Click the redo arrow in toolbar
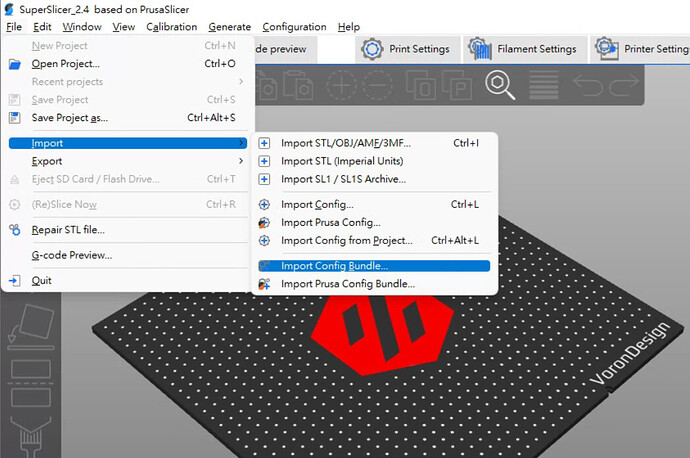 coord(624,84)
